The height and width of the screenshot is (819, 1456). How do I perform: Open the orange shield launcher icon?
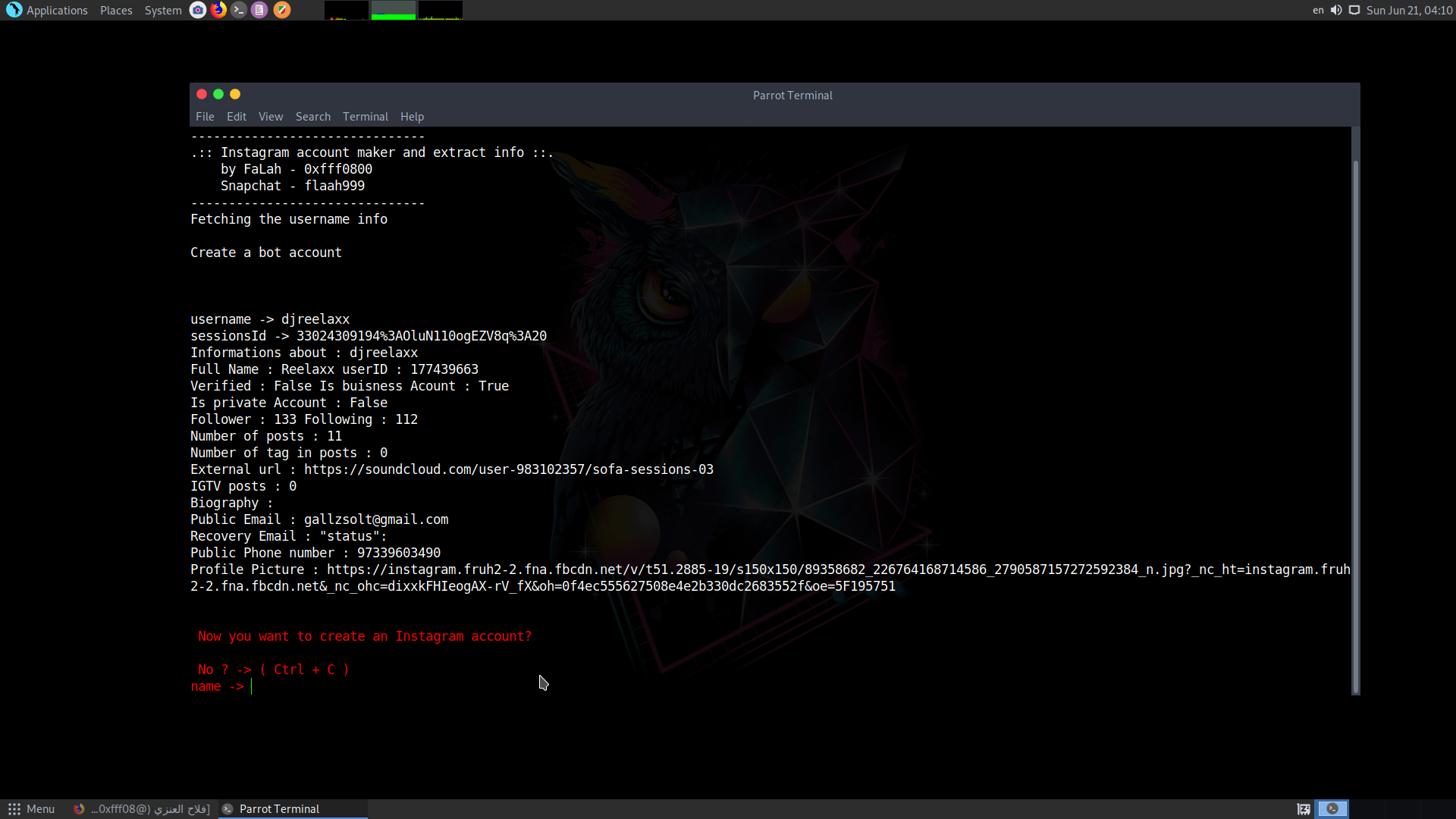[x=281, y=10]
